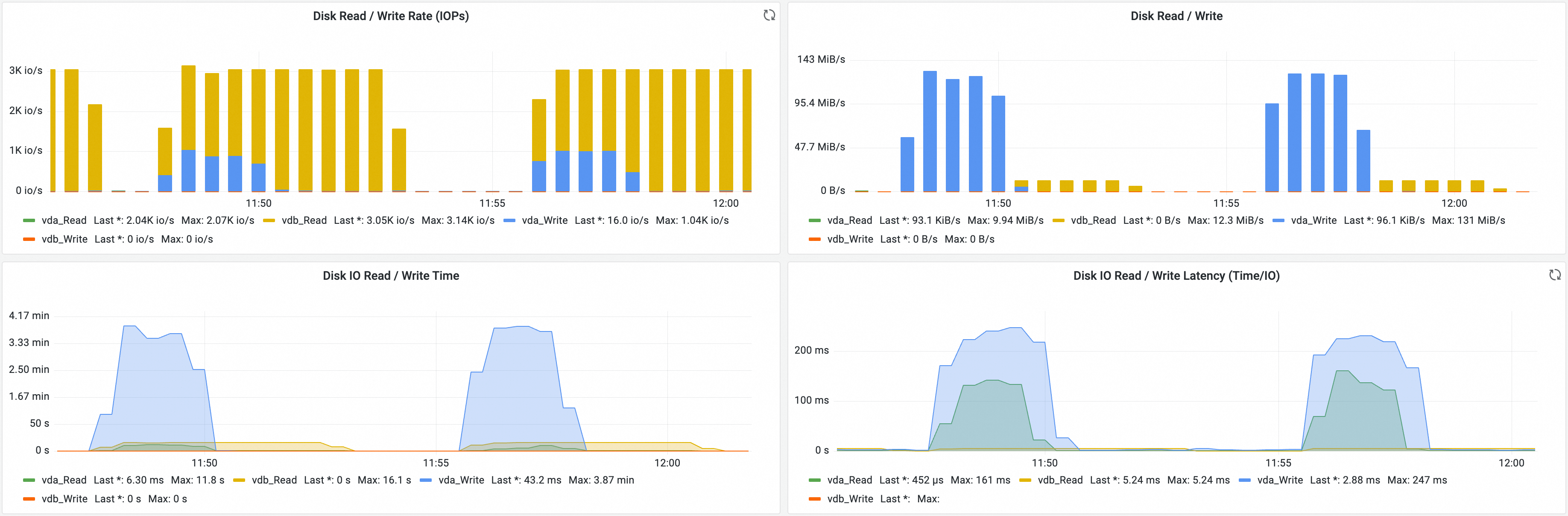The width and height of the screenshot is (1568, 516).
Task: Click the orange vdb_Write swatch in IO Time legend
Action: [29, 498]
